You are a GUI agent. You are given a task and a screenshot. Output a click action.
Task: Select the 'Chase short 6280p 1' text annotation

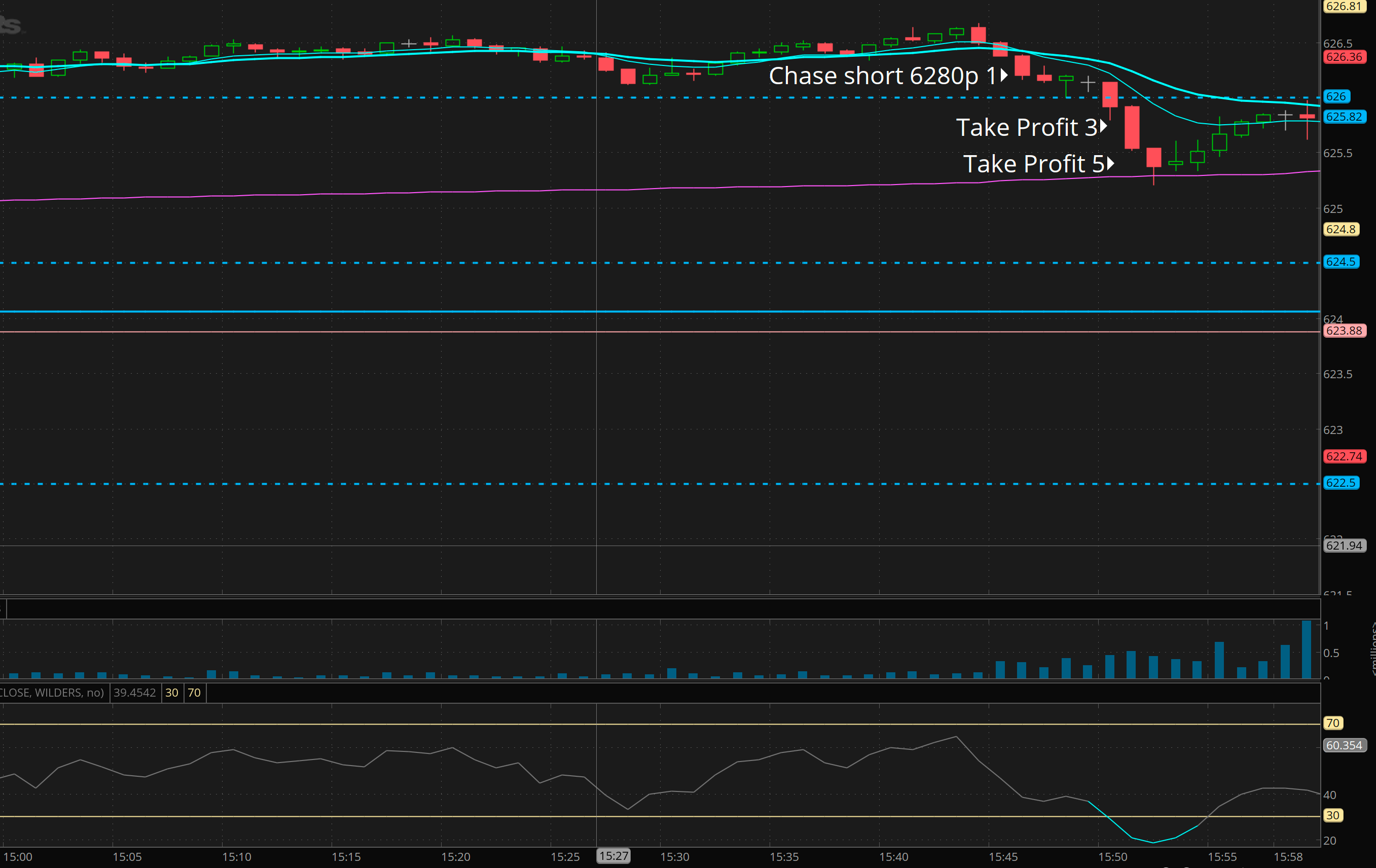(882, 76)
